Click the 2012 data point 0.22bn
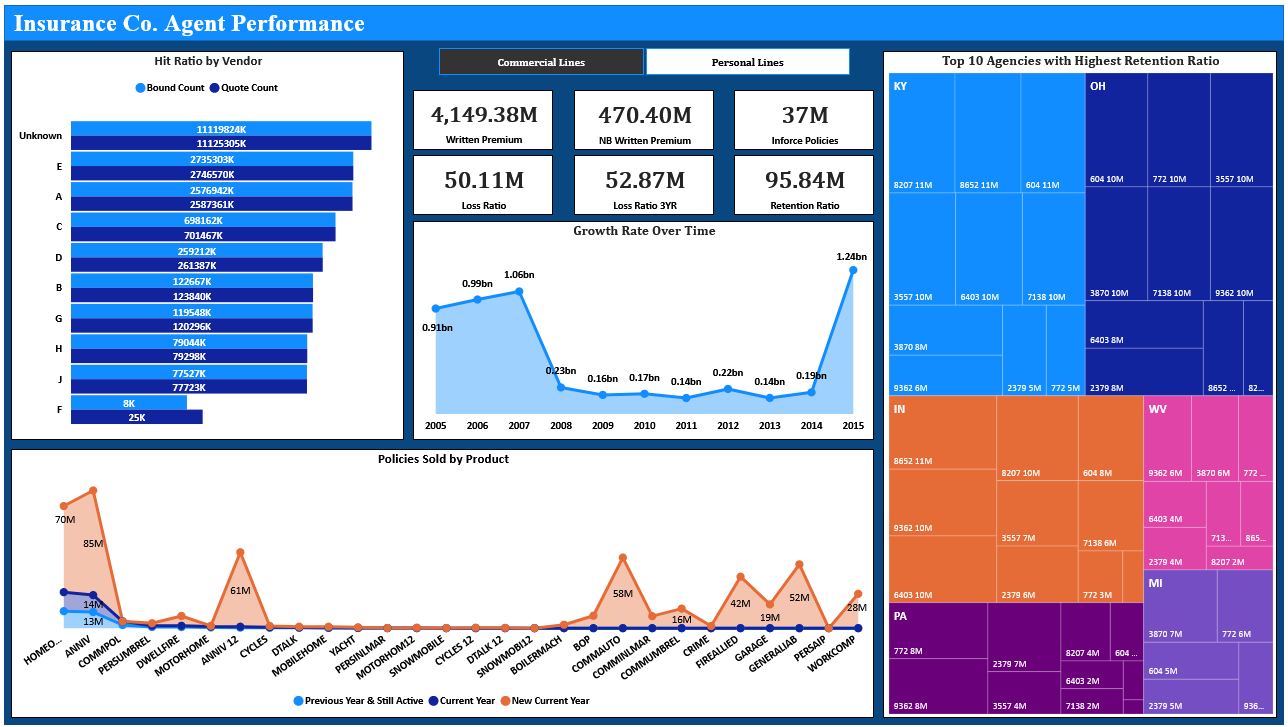 coord(728,388)
